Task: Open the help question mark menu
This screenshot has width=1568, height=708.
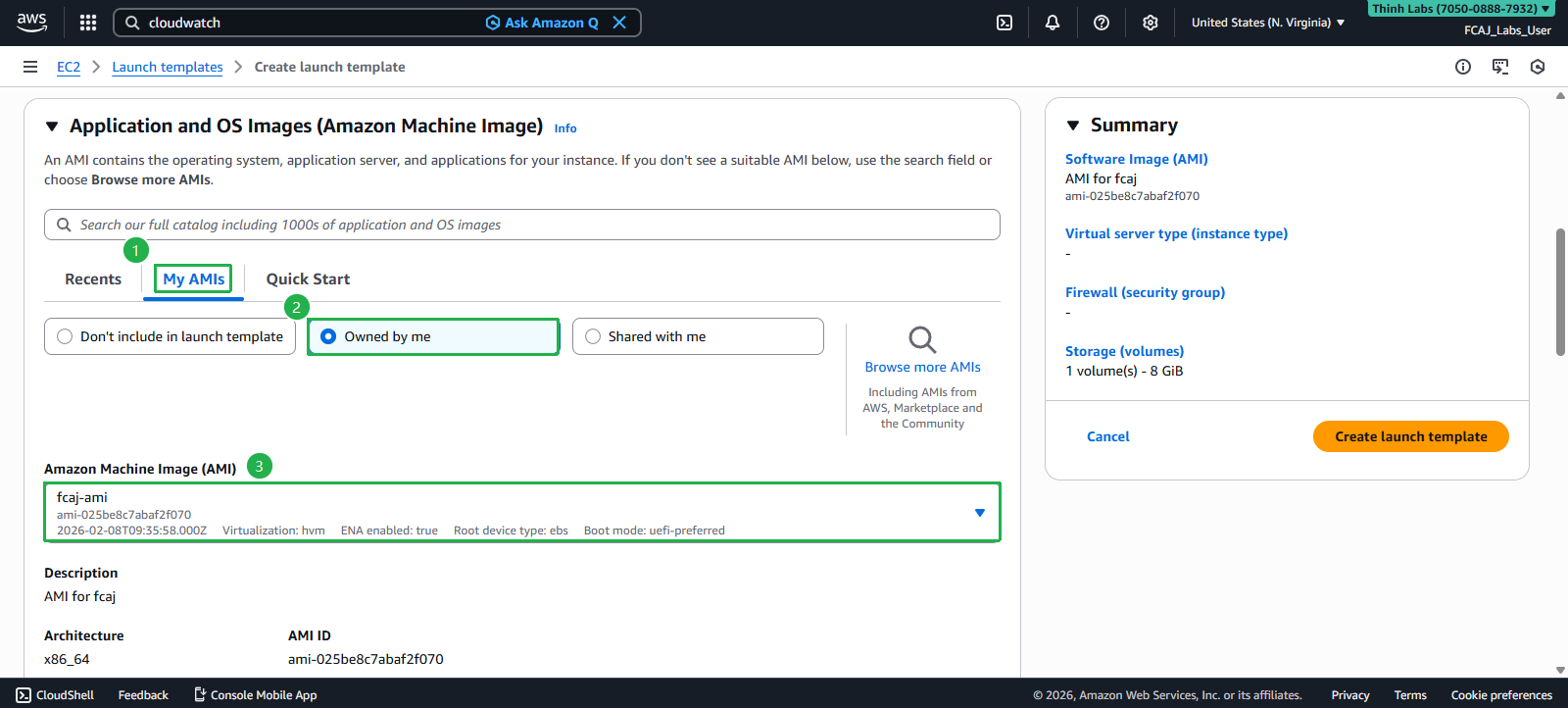Action: [x=1102, y=23]
